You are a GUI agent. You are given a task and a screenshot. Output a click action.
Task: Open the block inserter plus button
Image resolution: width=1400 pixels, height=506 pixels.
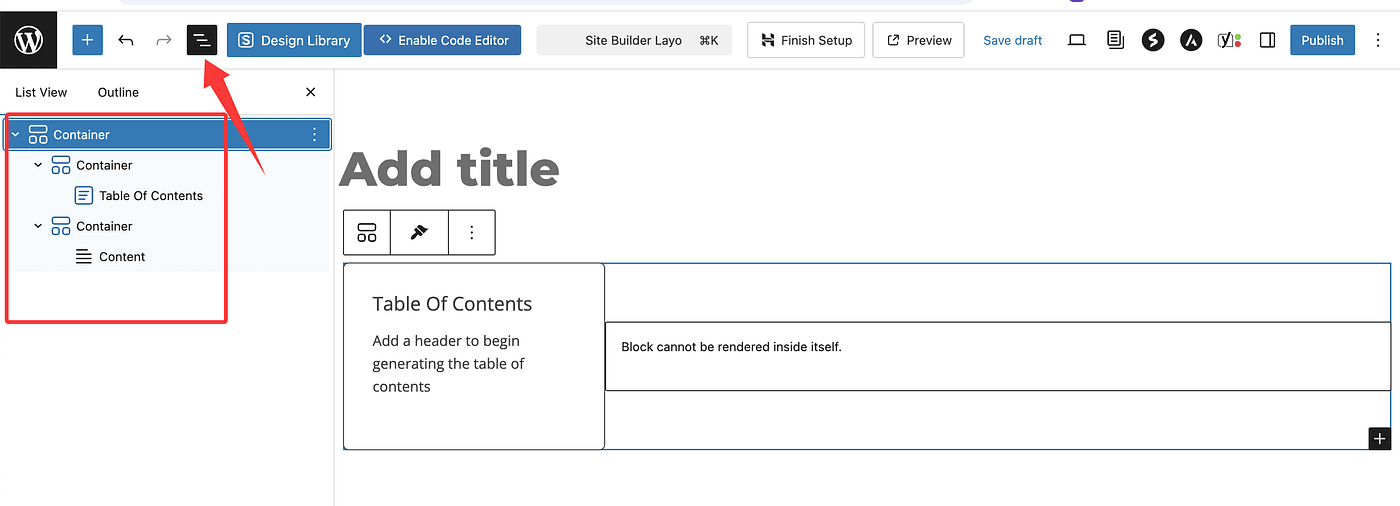[88, 40]
